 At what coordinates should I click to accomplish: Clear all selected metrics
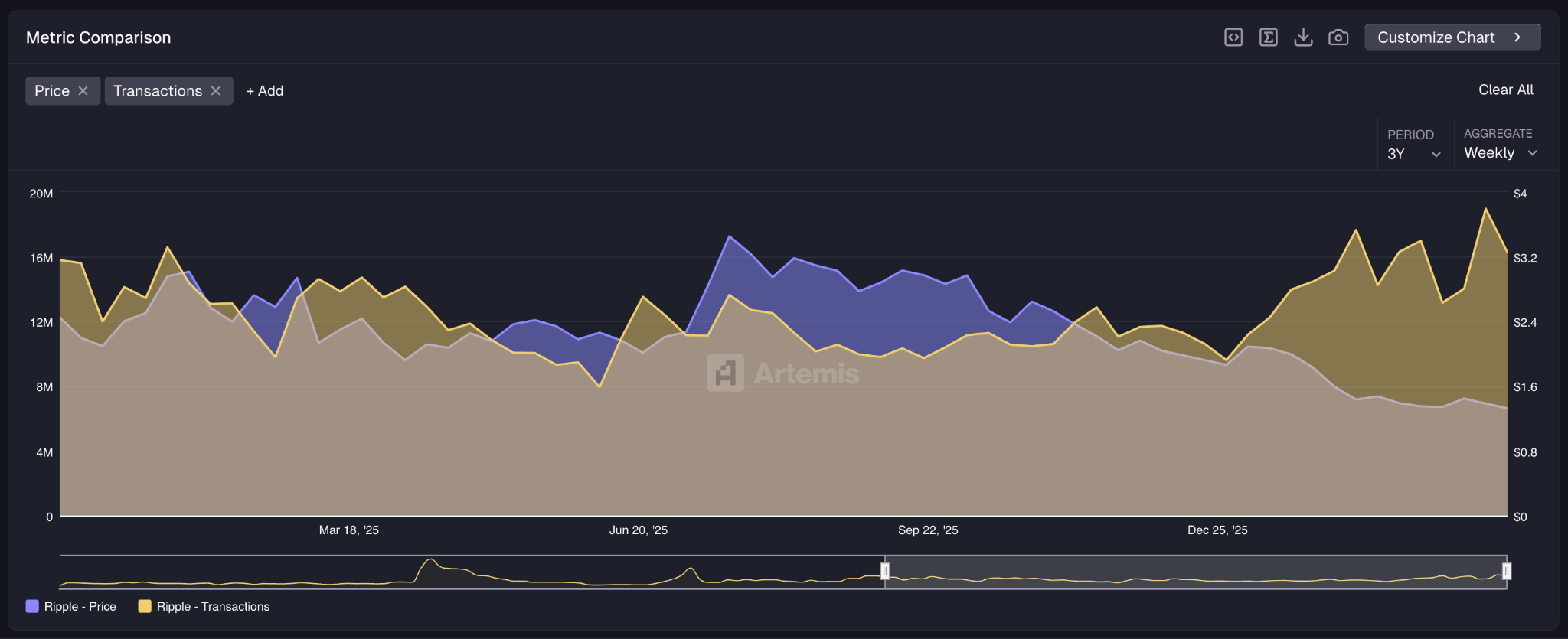click(x=1505, y=90)
